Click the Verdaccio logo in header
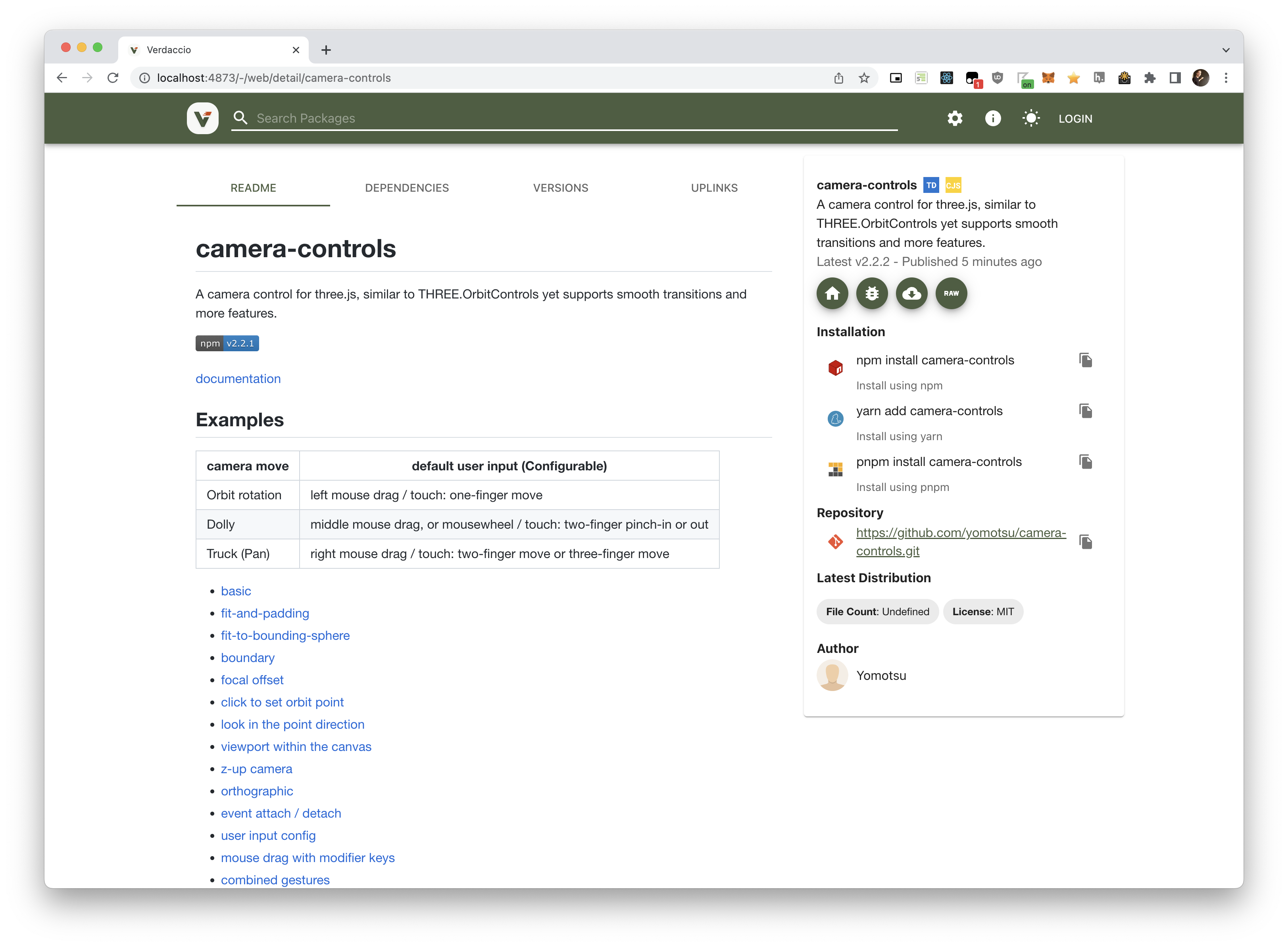1288x947 pixels. coord(202,118)
